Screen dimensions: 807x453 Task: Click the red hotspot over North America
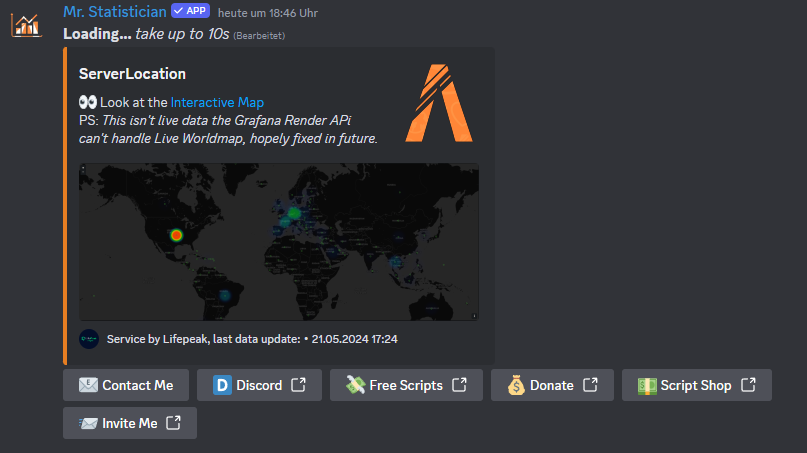[x=176, y=235]
